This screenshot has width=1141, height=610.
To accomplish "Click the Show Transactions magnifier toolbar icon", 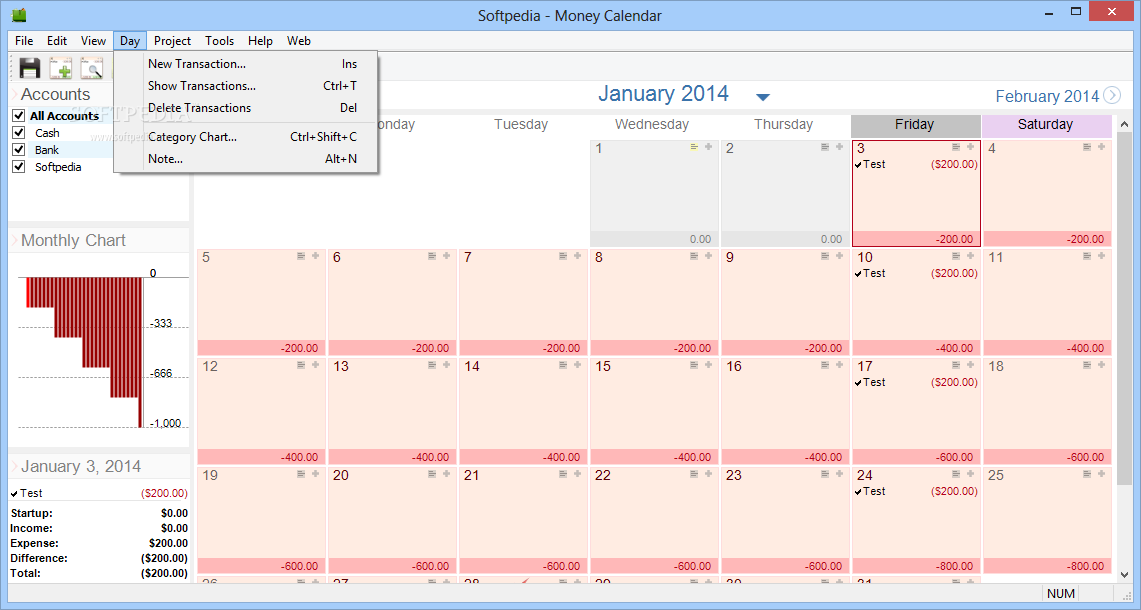I will pos(91,68).
